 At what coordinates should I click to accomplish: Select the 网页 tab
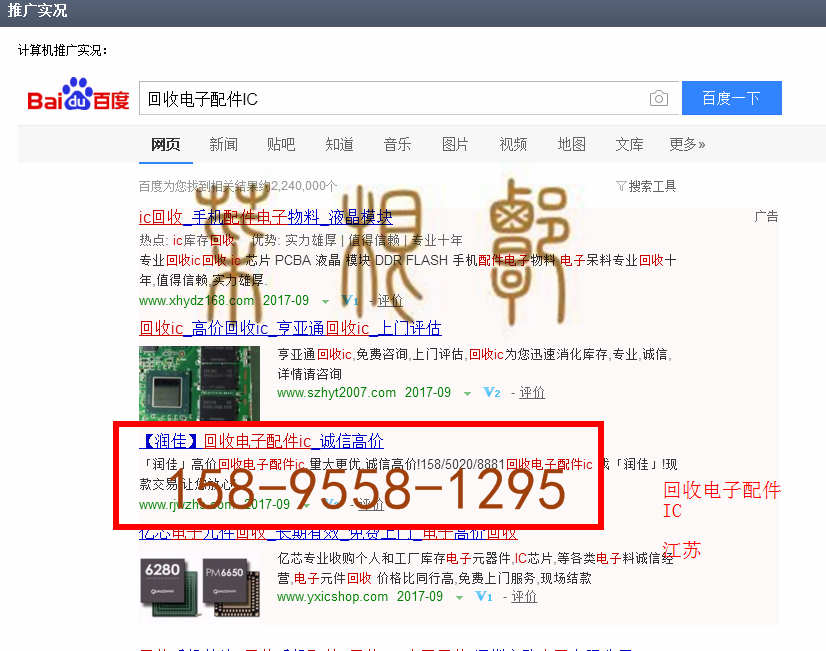pyautogui.click(x=165, y=144)
